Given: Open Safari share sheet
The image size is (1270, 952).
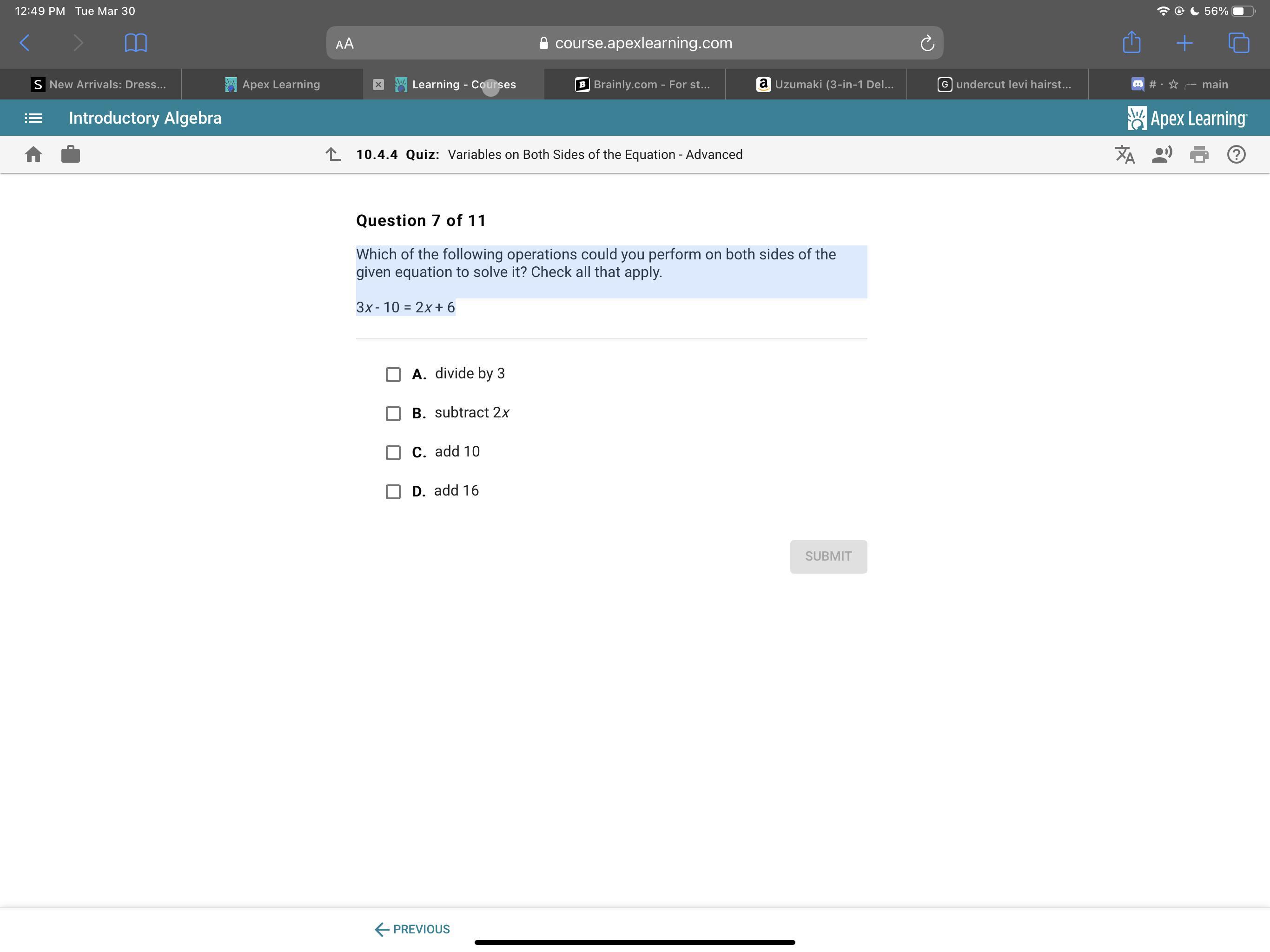Looking at the screenshot, I should point(1131,42).
